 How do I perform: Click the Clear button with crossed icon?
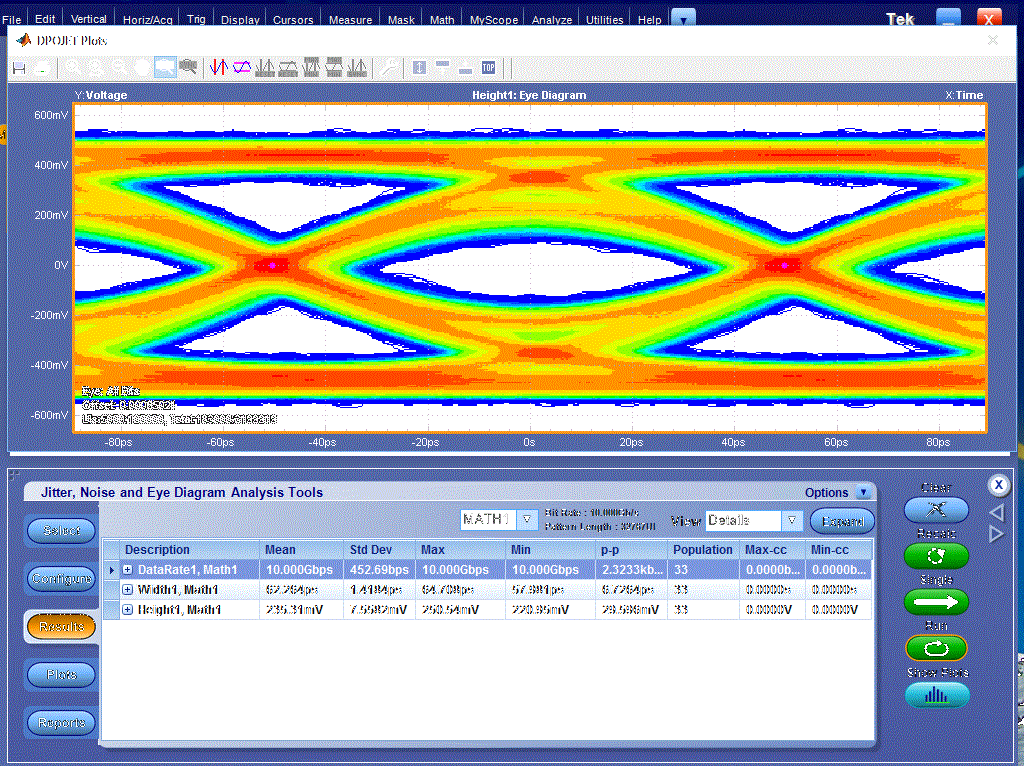(x=936, y=509)
